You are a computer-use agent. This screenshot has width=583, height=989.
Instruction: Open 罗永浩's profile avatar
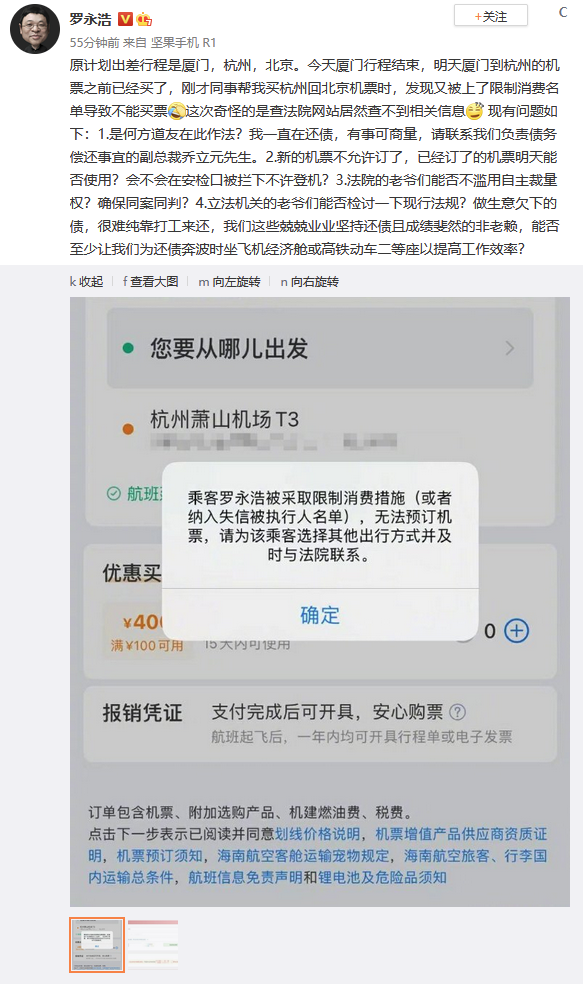click(x=35, y=28)
